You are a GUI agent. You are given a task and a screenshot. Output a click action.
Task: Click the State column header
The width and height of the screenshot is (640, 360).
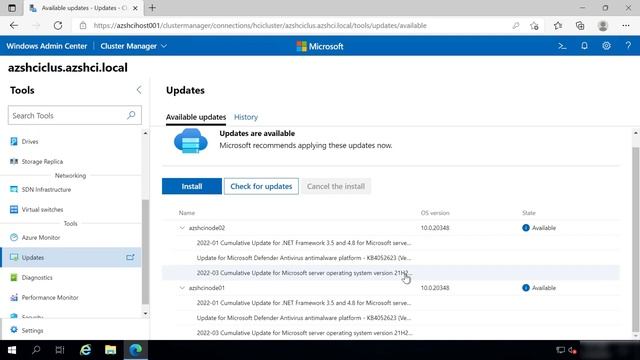(x=529, y=213)
